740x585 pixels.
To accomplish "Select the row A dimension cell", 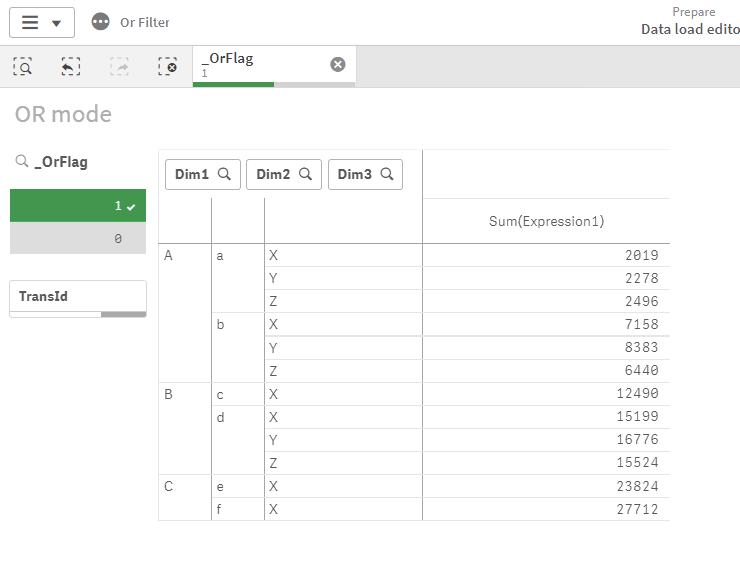I will (169, 256).
